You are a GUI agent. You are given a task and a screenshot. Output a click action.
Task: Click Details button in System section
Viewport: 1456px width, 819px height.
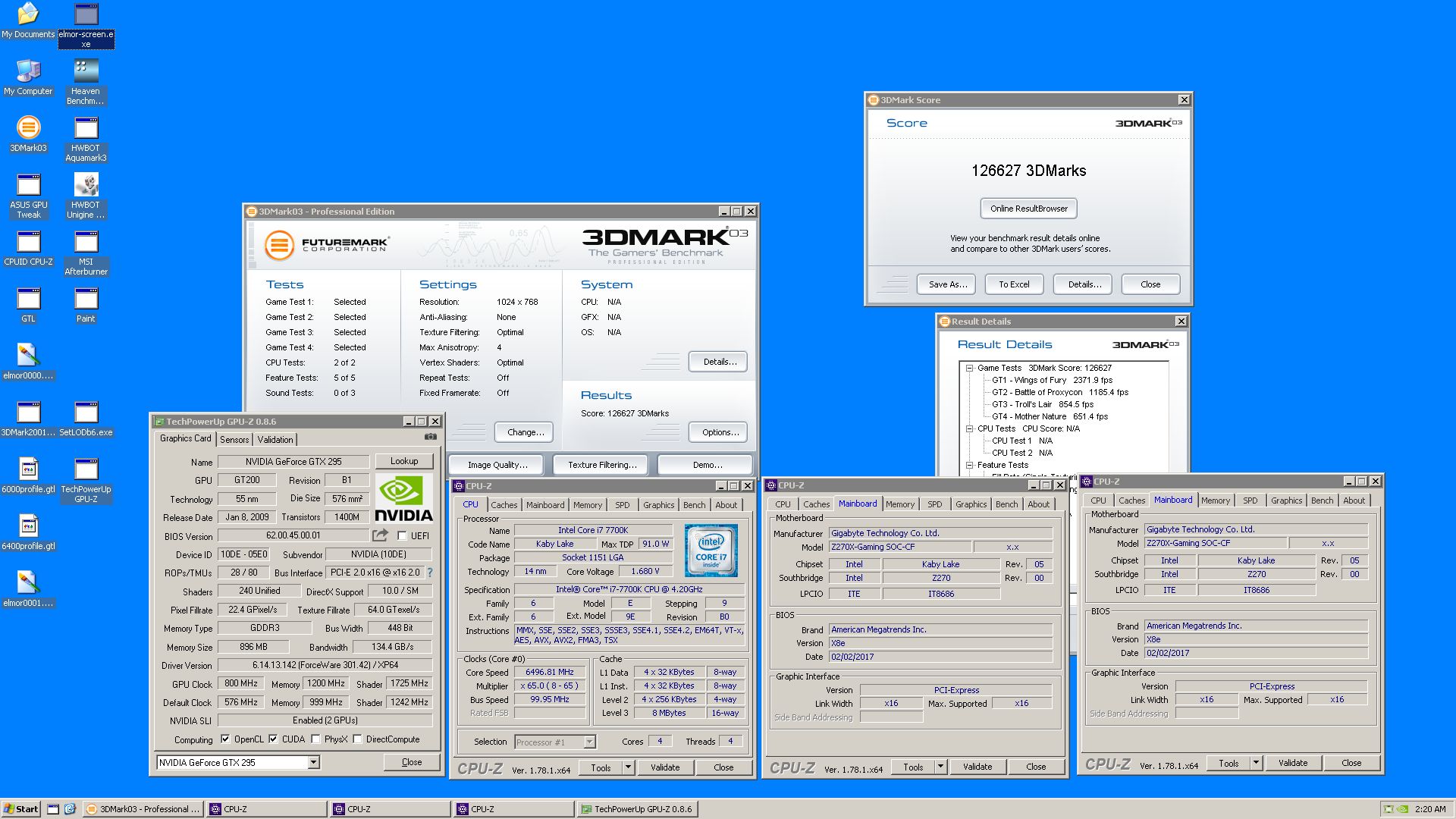718,362
